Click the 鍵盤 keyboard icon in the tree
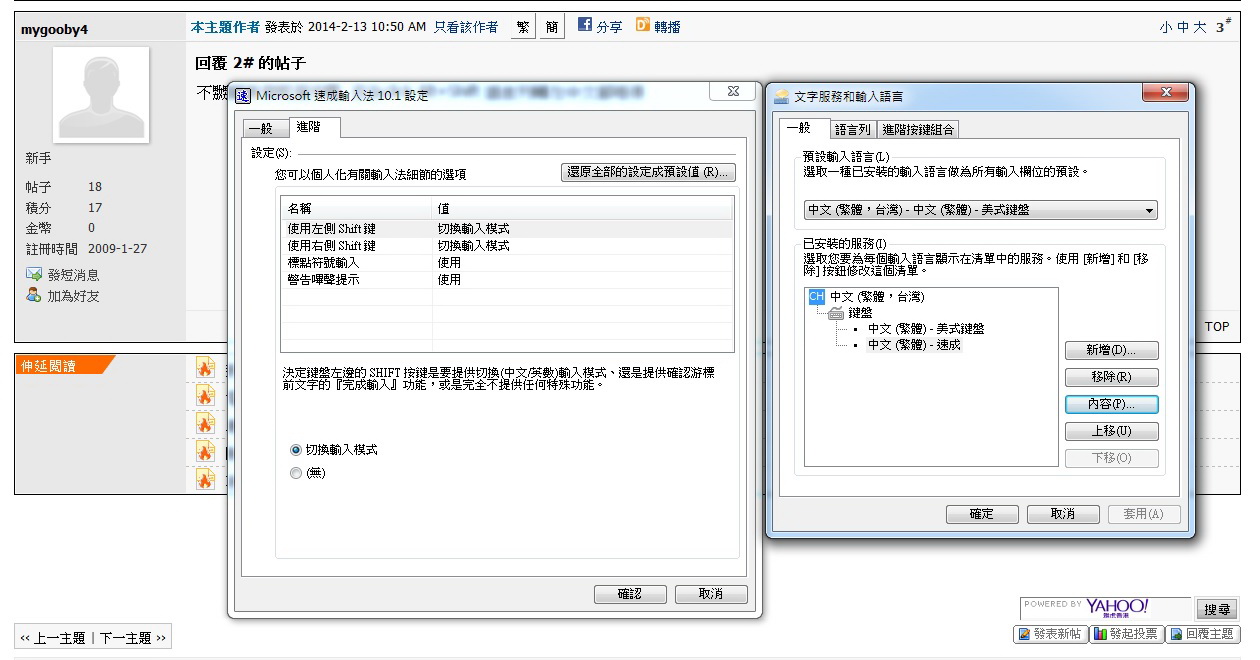The height and width of the screenshot is (660, 1260). click(836, 313)
